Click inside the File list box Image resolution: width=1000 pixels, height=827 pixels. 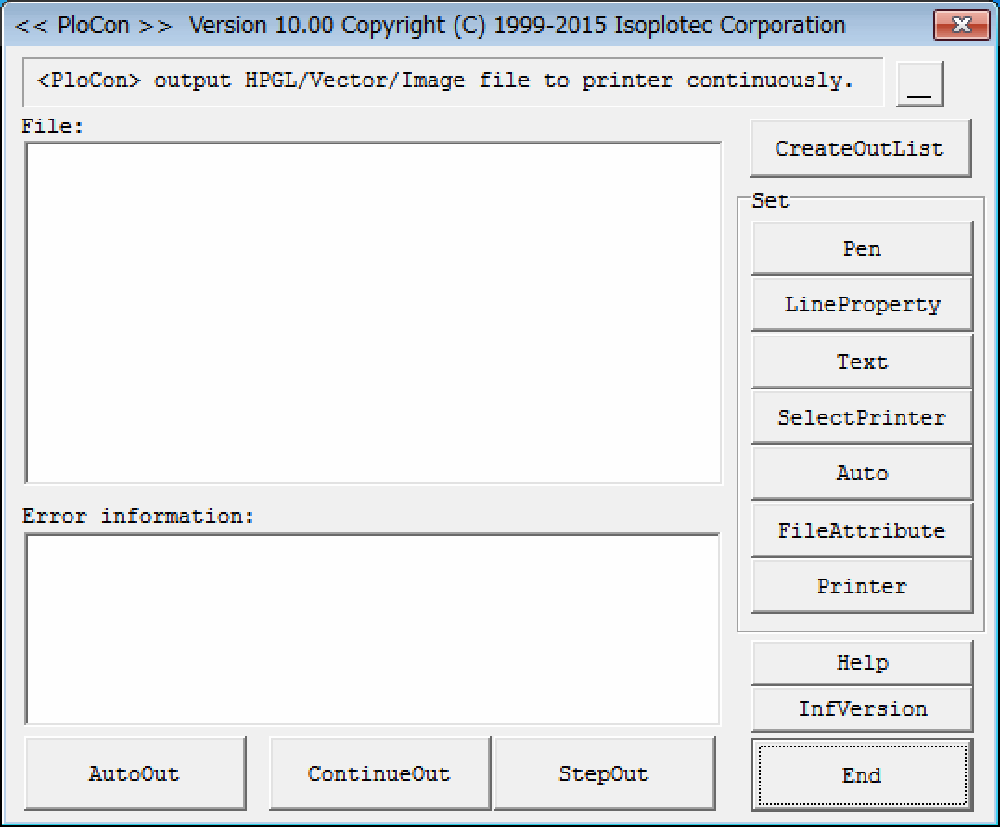coord(374,313)
